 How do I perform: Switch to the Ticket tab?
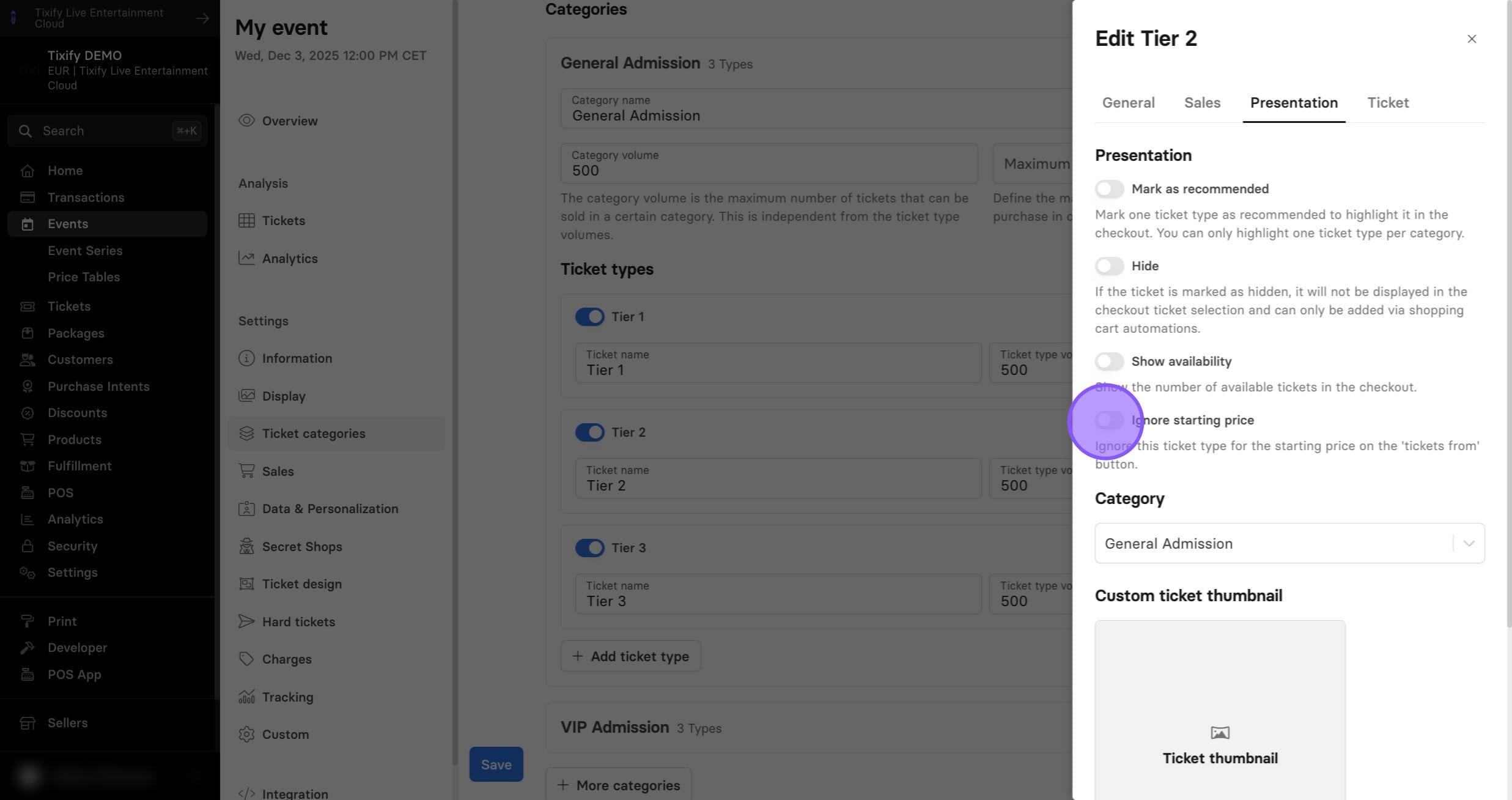click(x=1388, y=103)
